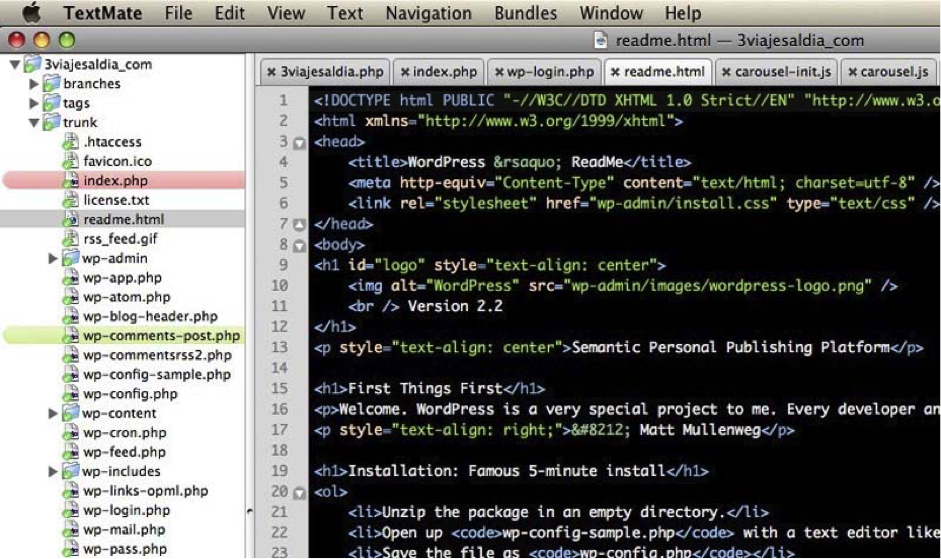941x559 pixels.
Task: Open the Navigation menu
Action: click(x=428, y=13)
